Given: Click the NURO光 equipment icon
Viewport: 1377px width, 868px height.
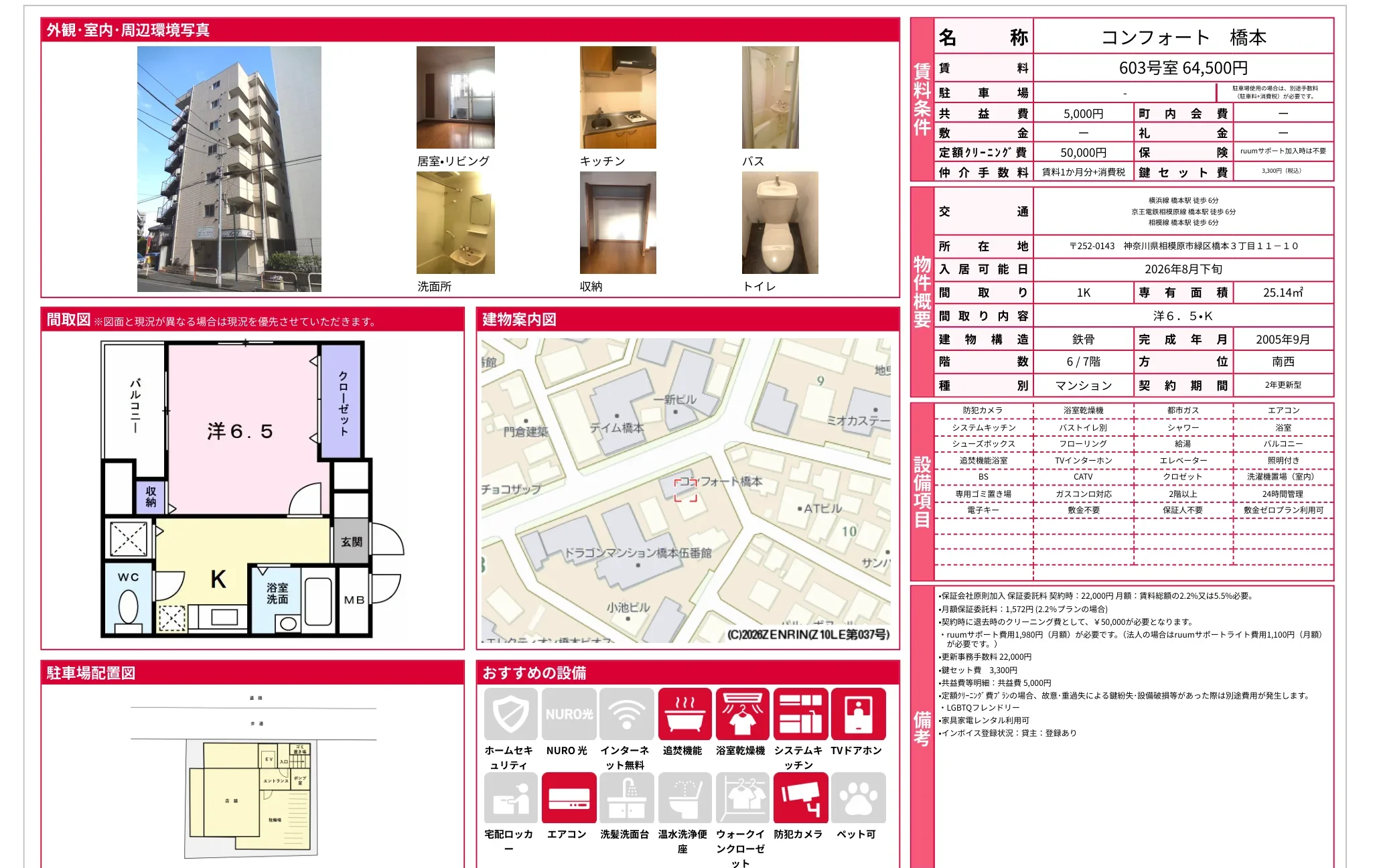Looking at the screenshot, I should click(x=569, y=714).
